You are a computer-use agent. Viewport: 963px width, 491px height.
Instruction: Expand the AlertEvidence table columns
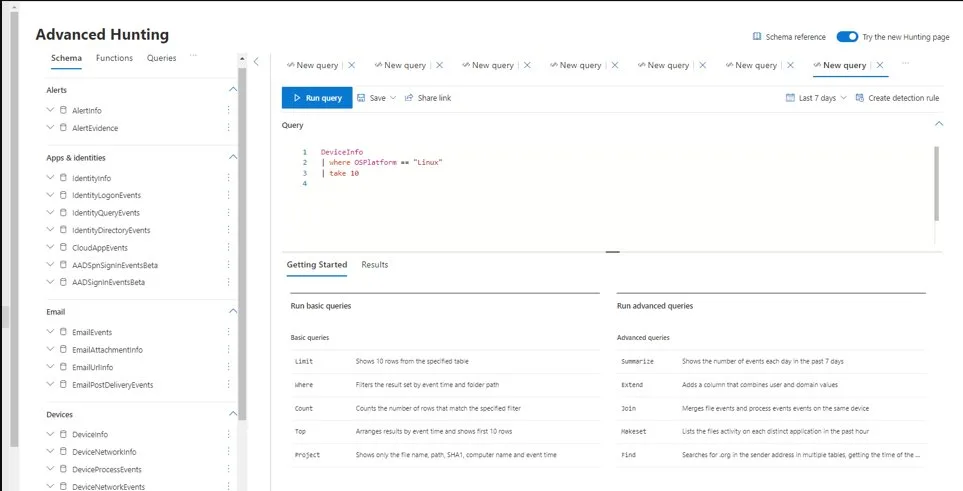pos(50,127)
